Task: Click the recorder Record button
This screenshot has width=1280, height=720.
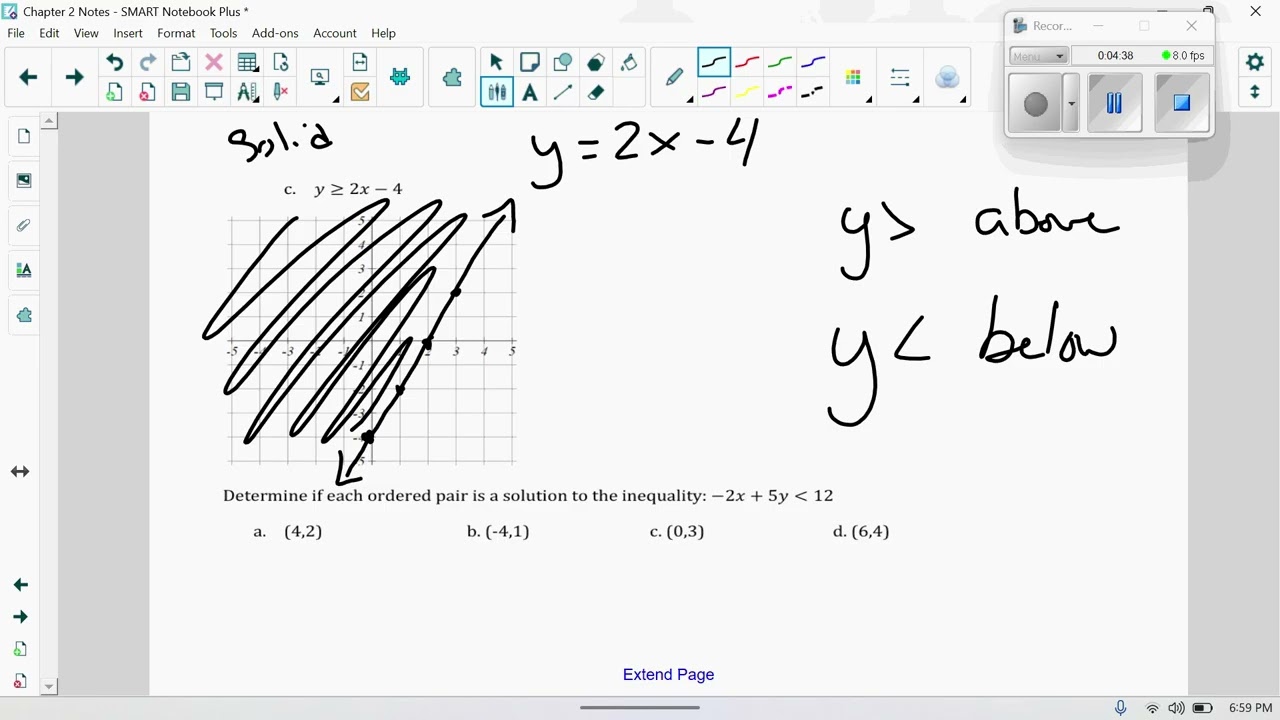Action: 1036,103
